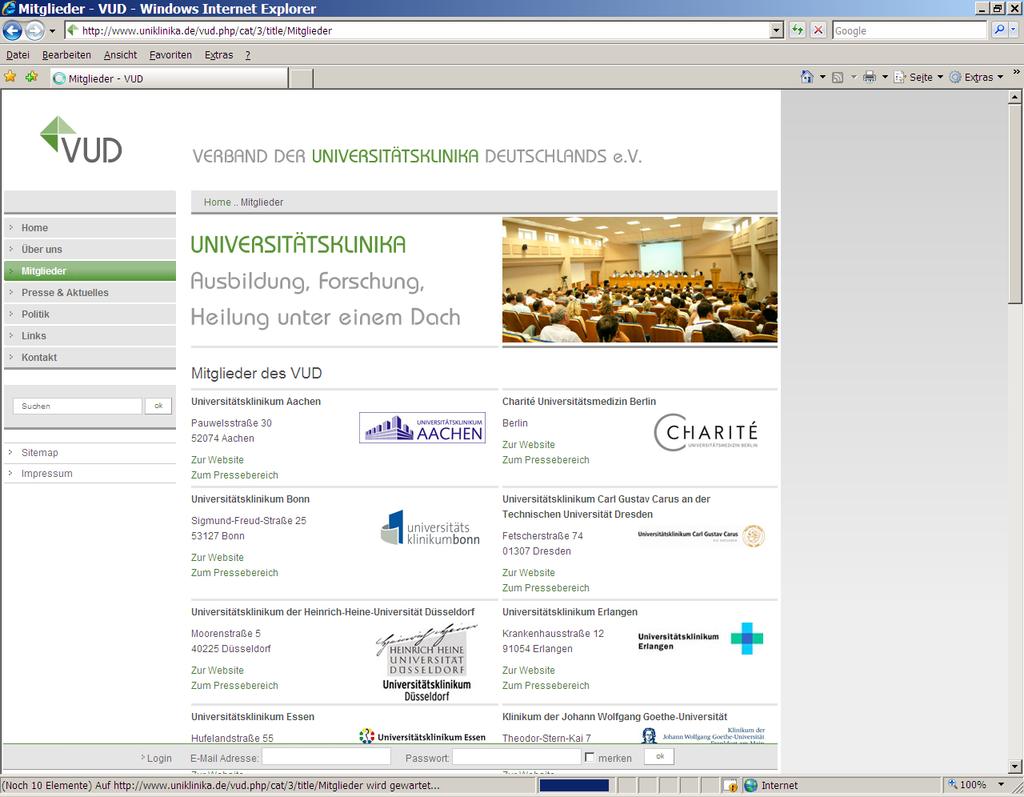The height and width of the screenshot is (797, 1024).
Task: Open the Impressum link
Action: coord(46,474)
